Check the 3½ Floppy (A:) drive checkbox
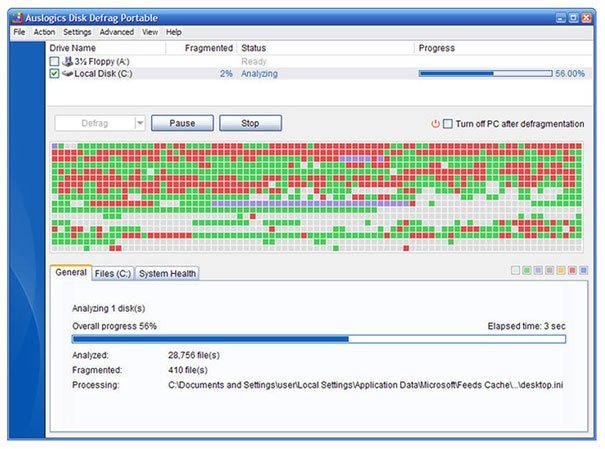 click(54, 61)
